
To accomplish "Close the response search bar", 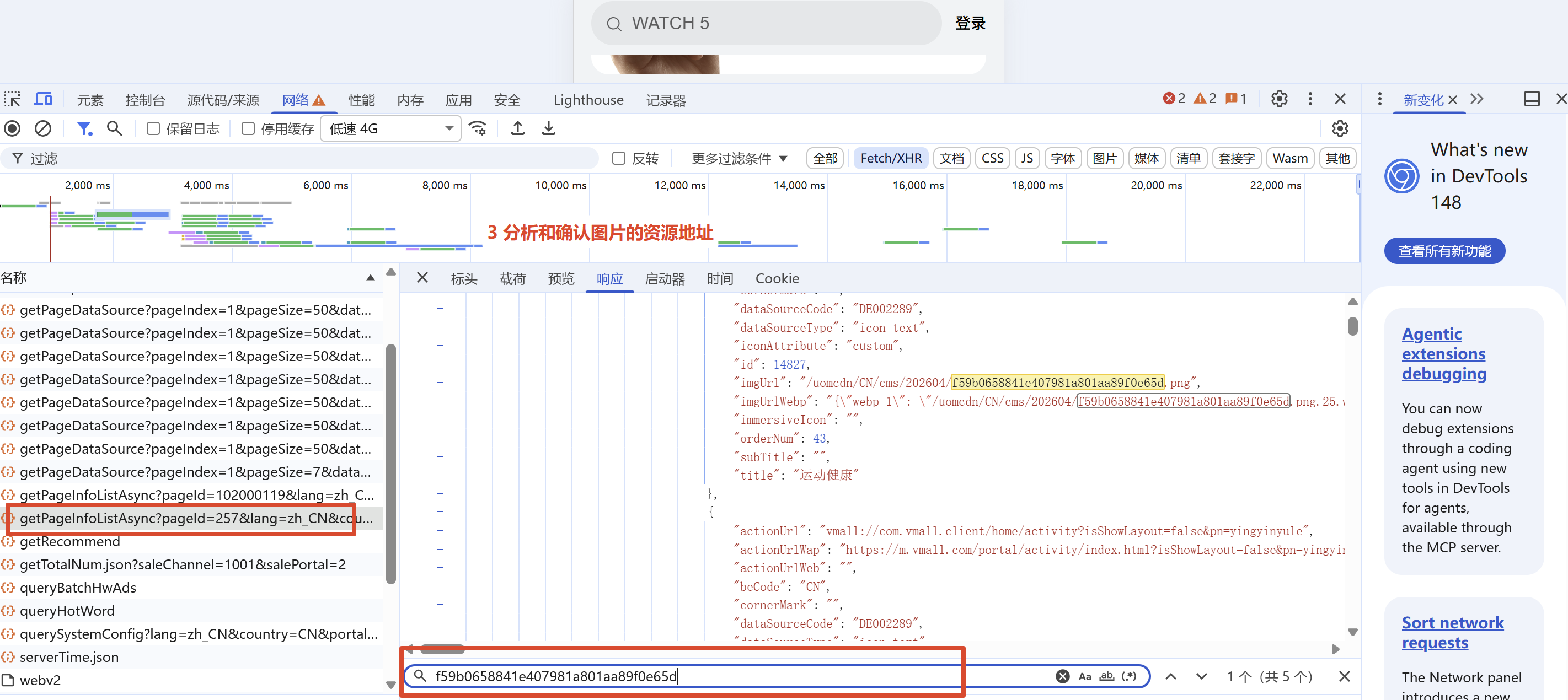I will pos(1345,676).
